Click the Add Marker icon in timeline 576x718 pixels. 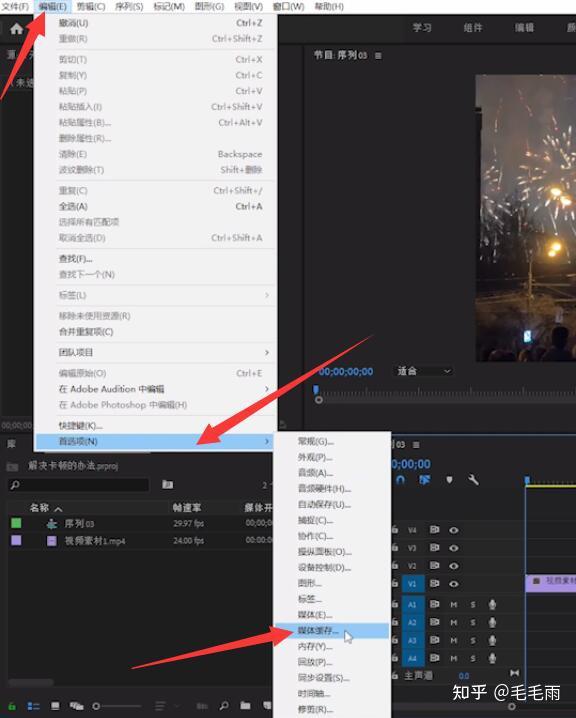pyautogui.click(x=449, y=480)
